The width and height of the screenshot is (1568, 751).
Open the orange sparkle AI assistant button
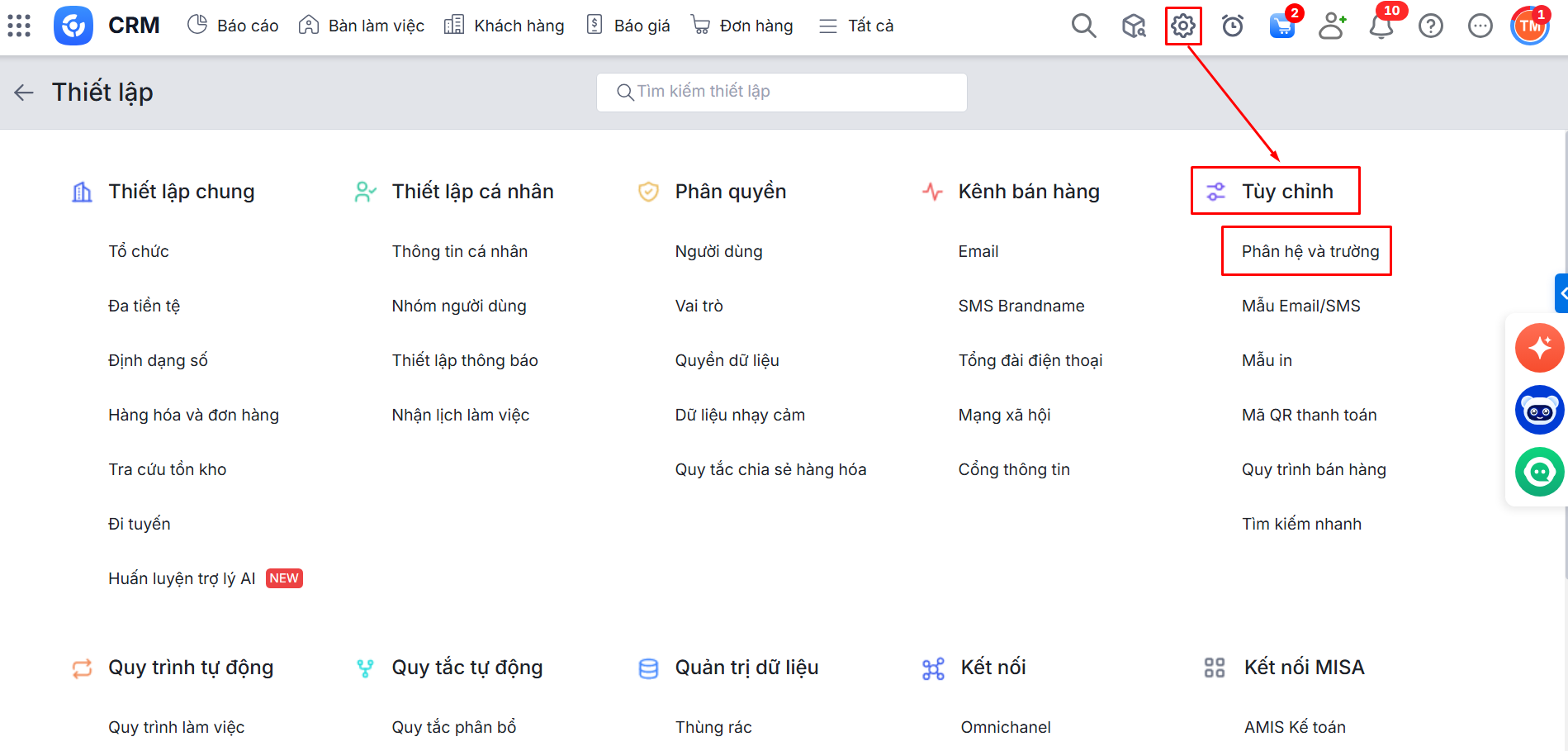tap(1540, 348)
